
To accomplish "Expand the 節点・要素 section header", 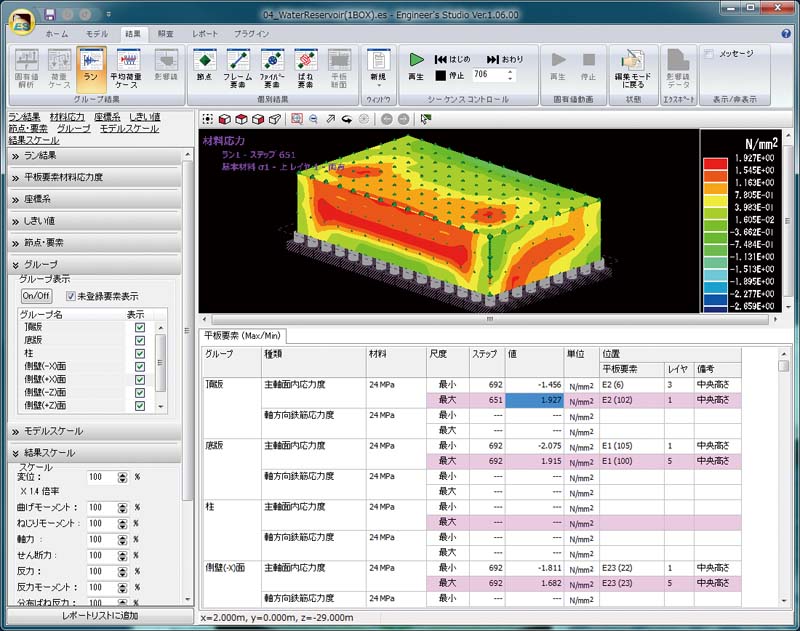I will pyautogui.click(x=95, y=243).
